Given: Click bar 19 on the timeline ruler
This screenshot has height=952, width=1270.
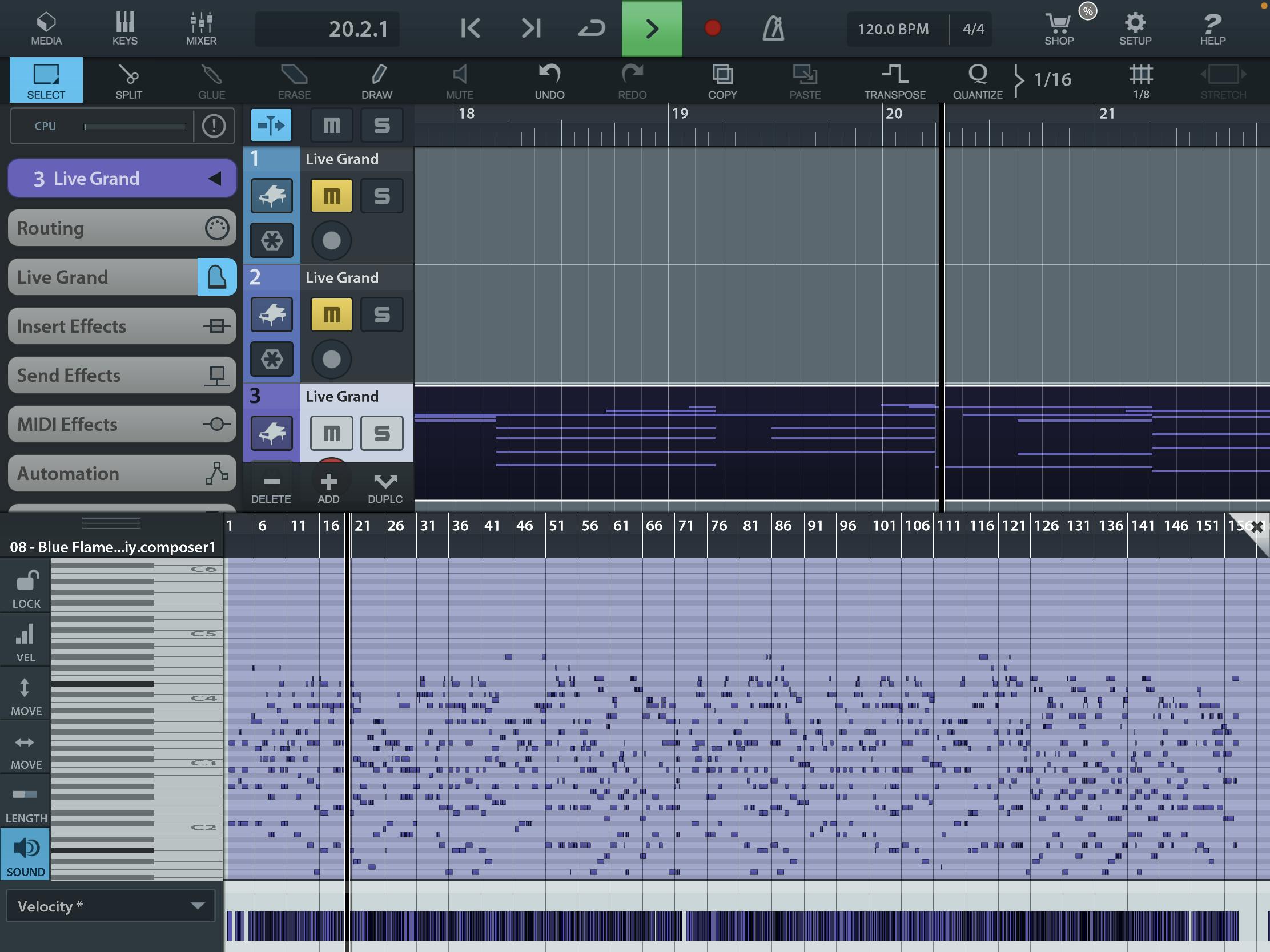Looking at the screenshot, I should pos(680,114).
